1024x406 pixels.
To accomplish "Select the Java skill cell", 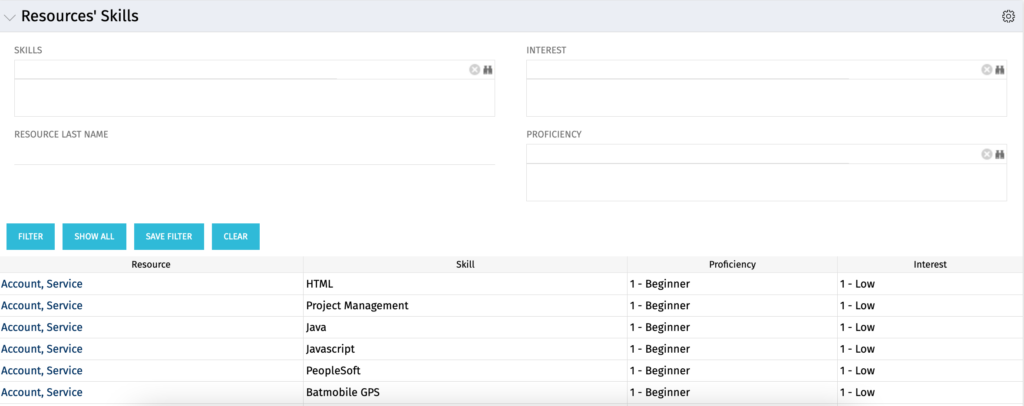I will tap(465, 327).
